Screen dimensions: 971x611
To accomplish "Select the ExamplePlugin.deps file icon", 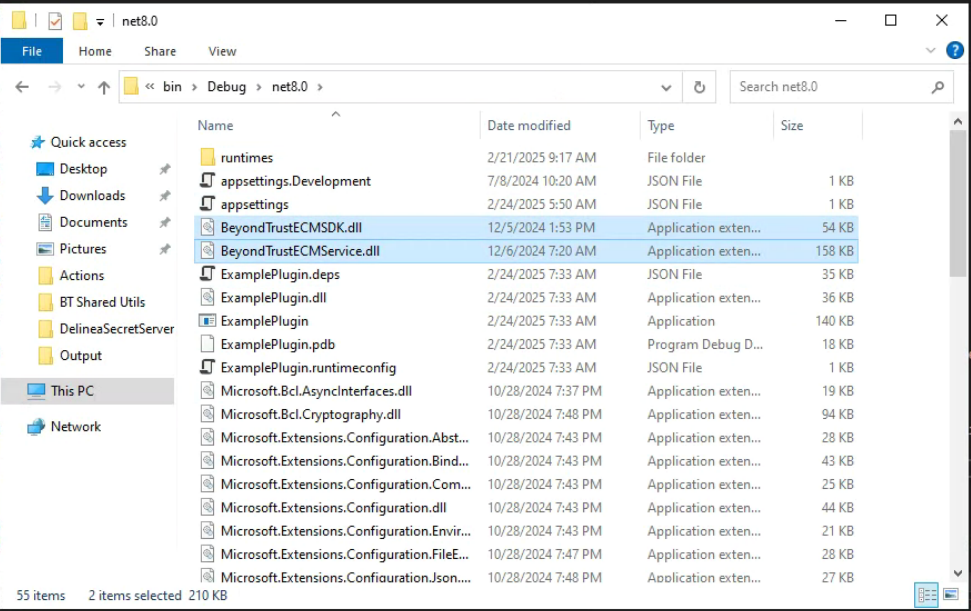I will coord(207,274).
